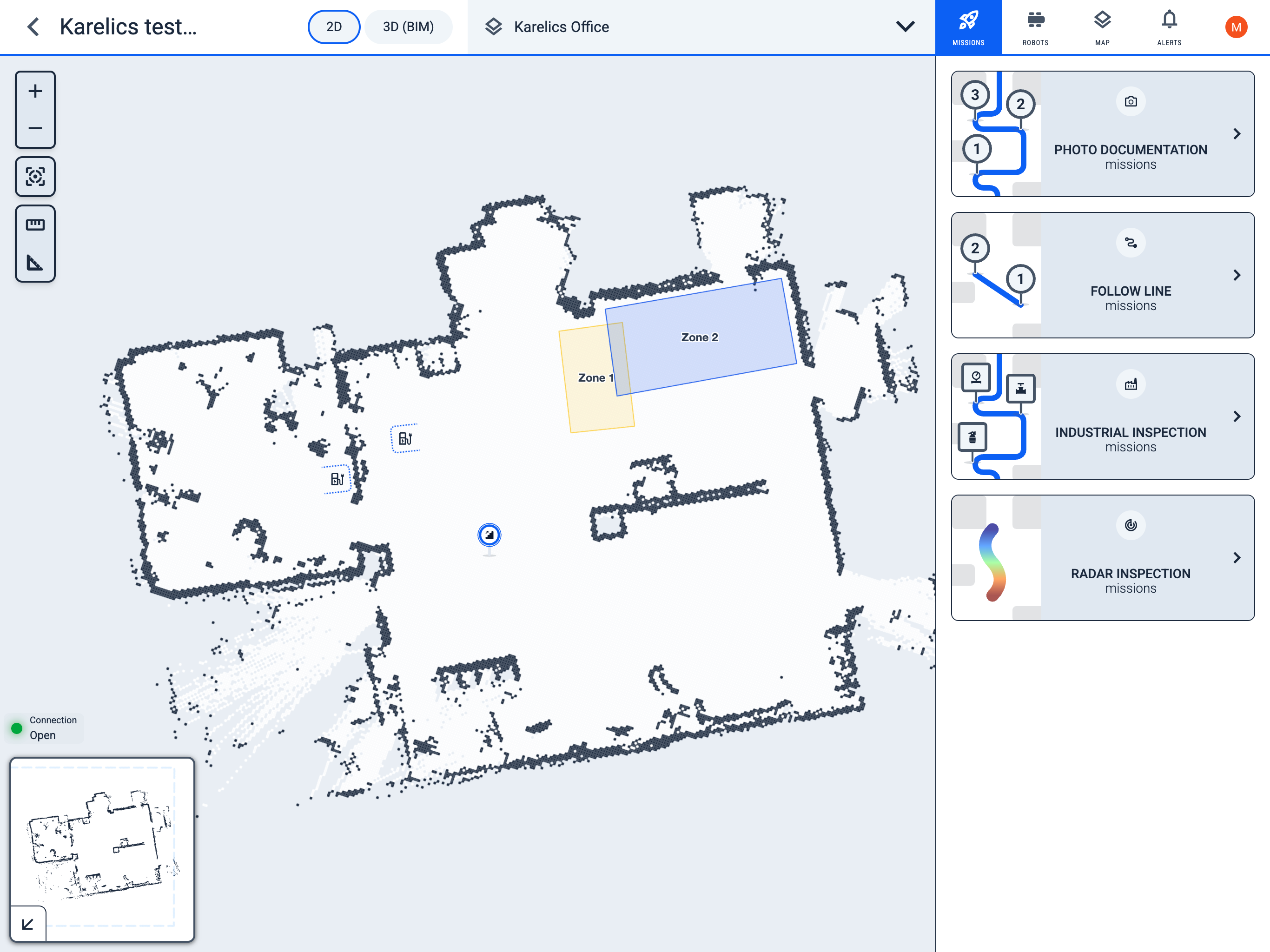This screenshot has width=1270, height=952.
Task: Click the recenter map focus icon
Action: pos(35,176)
